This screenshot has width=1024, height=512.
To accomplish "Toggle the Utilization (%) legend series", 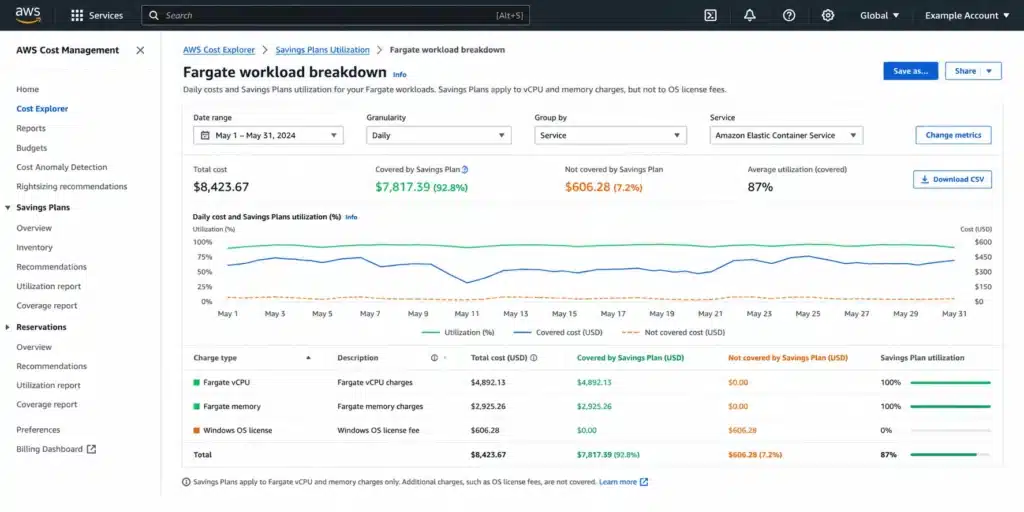I will (458, 332).
